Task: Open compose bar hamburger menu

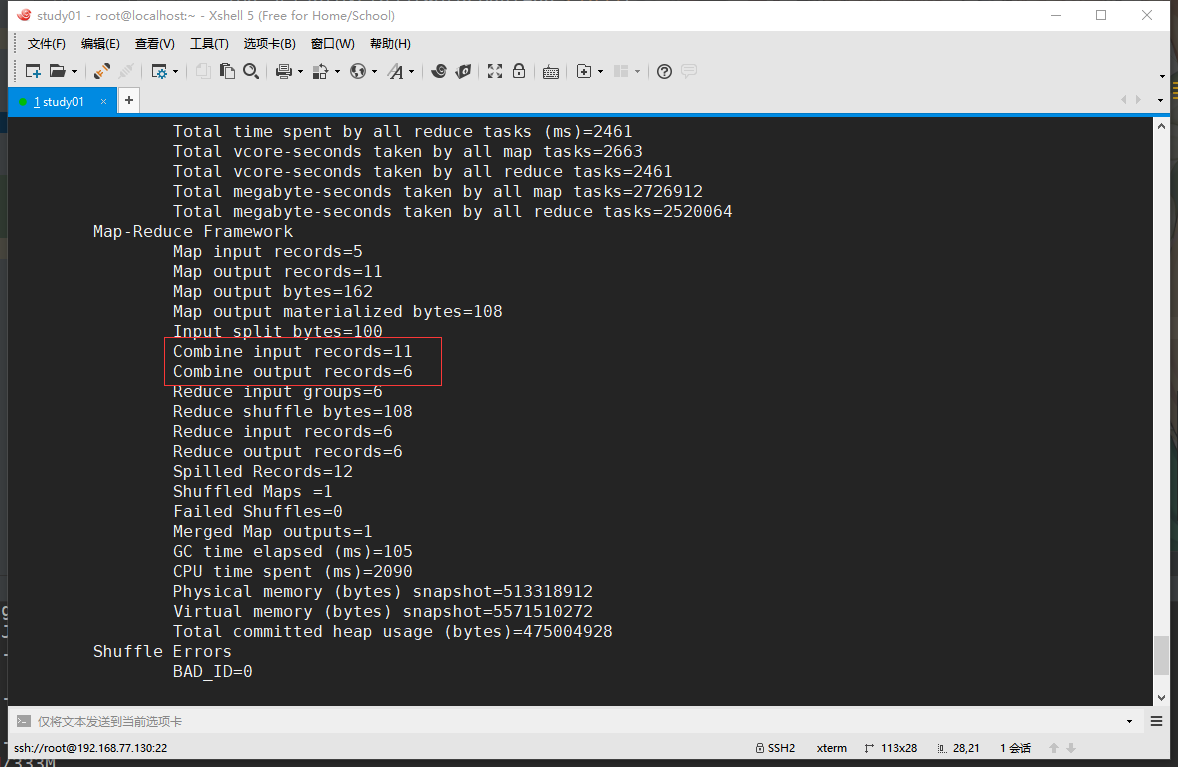Action: (x=1156, y=721)
